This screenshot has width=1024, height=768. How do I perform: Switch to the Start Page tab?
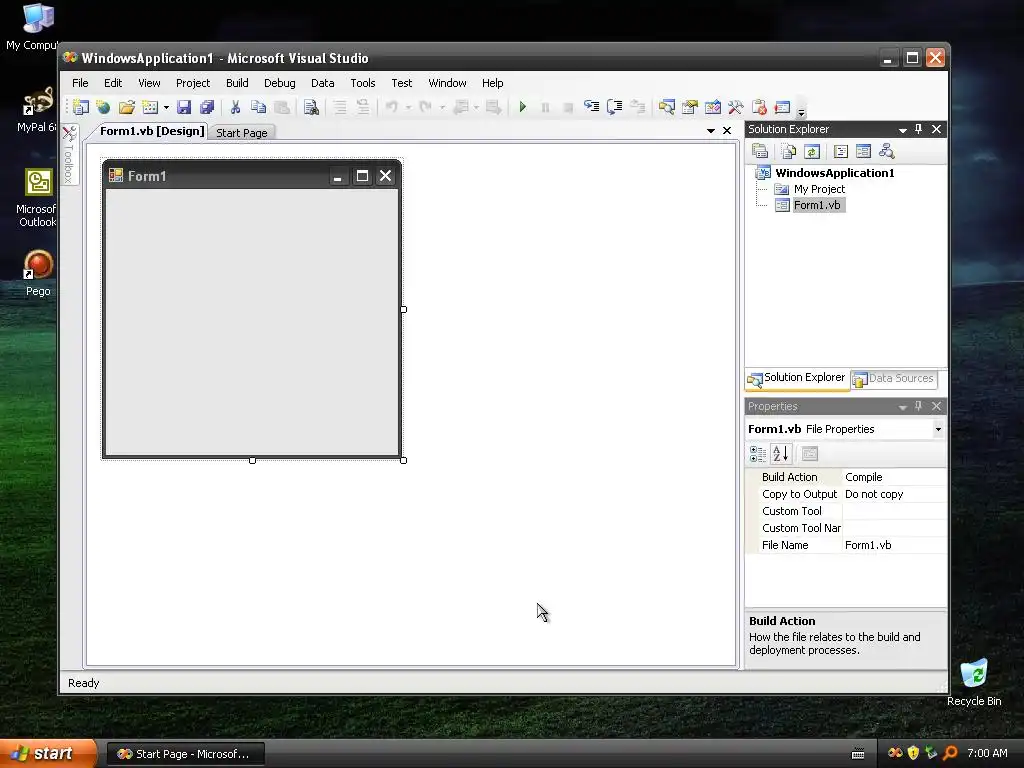(x=242, y=133)
